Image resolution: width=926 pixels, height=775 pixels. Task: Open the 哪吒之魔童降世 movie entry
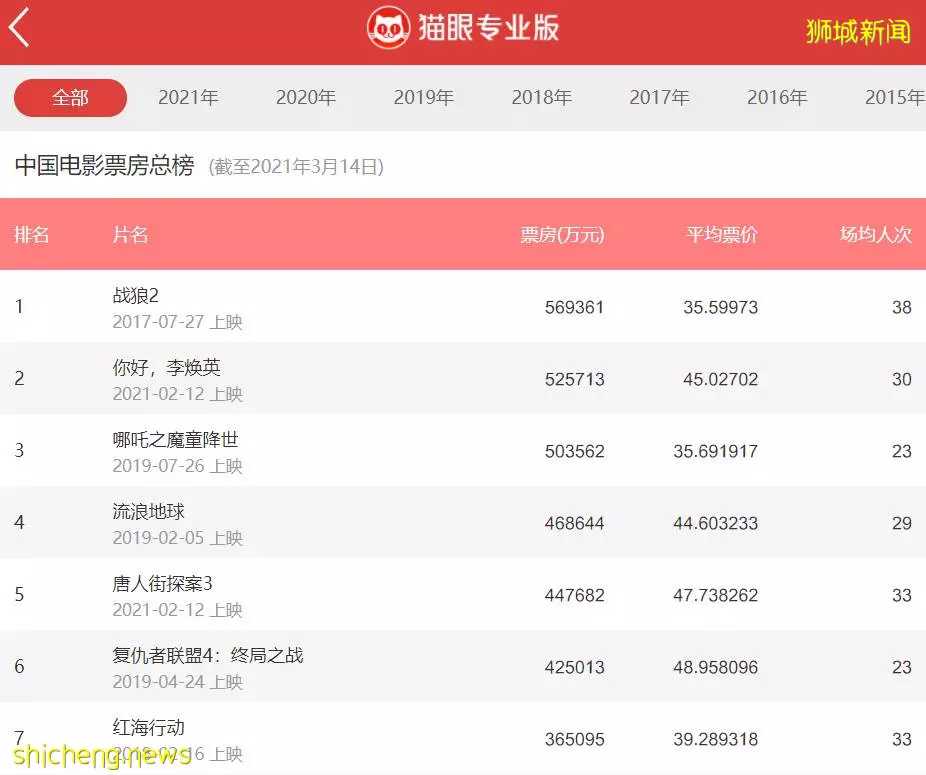click(463, 450)
